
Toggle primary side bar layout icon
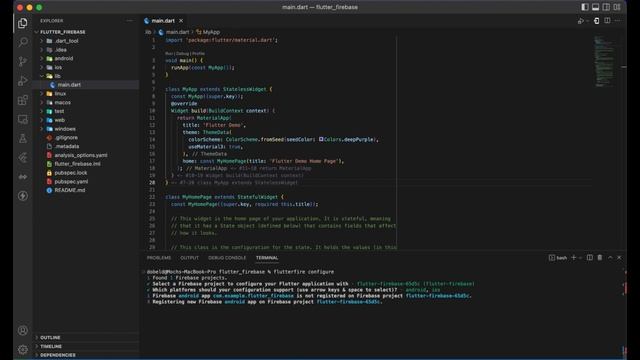point(585,7)
